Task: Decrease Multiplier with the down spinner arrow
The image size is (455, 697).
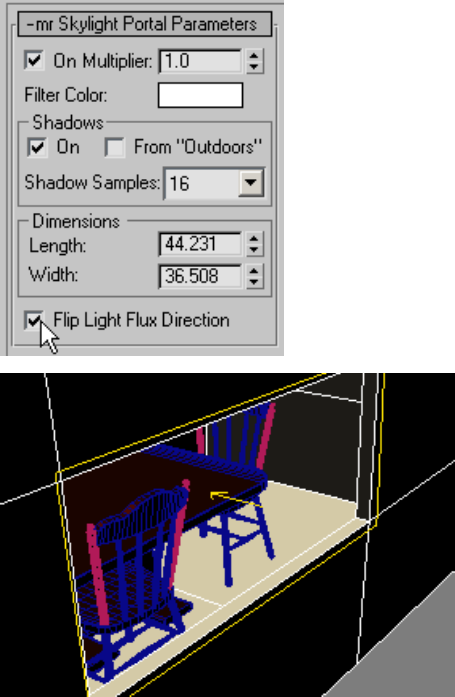Action: (254, 67)
